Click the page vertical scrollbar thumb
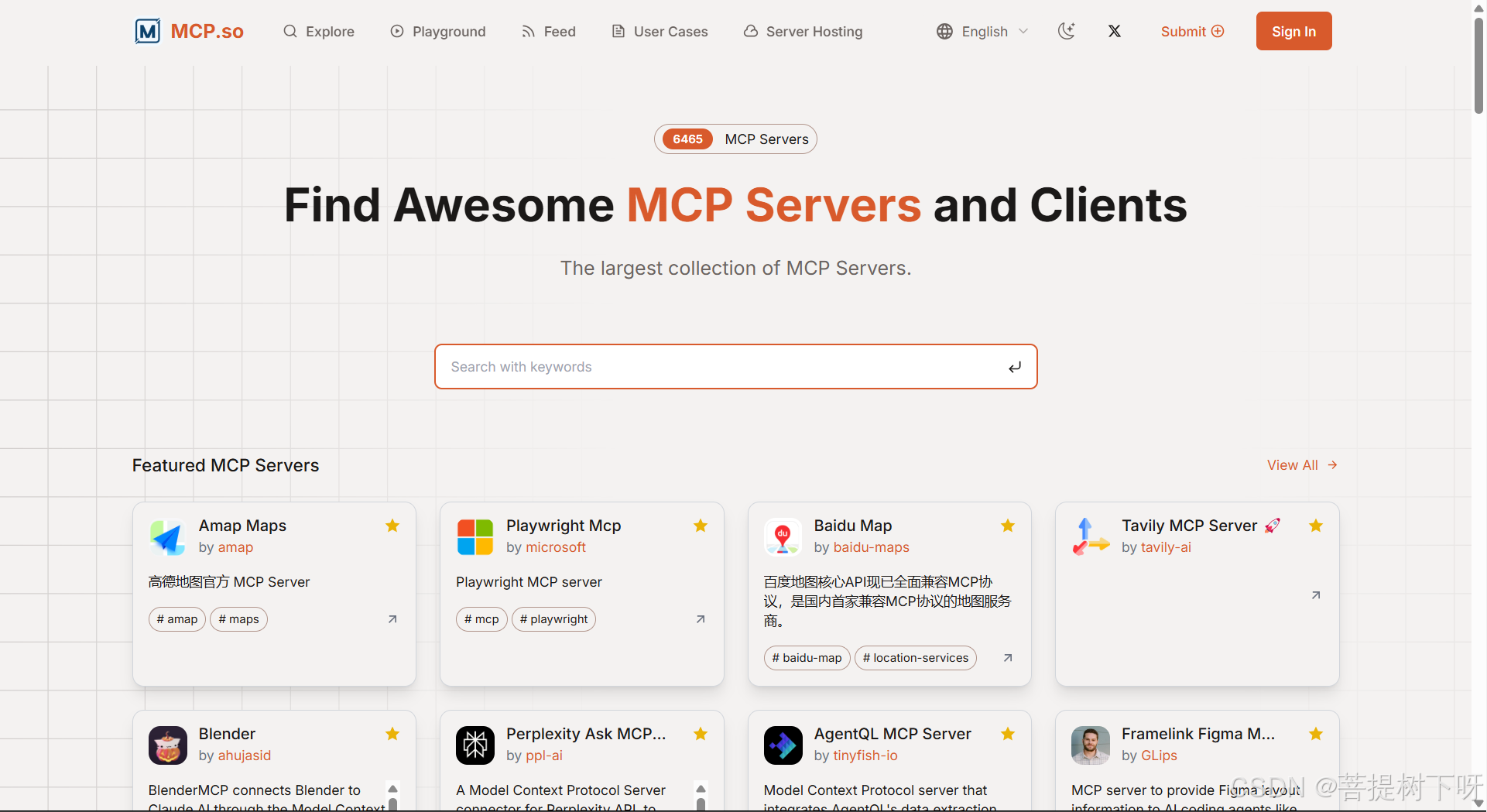Viewport: 1487px width, 812px height. pos(1478,66)
